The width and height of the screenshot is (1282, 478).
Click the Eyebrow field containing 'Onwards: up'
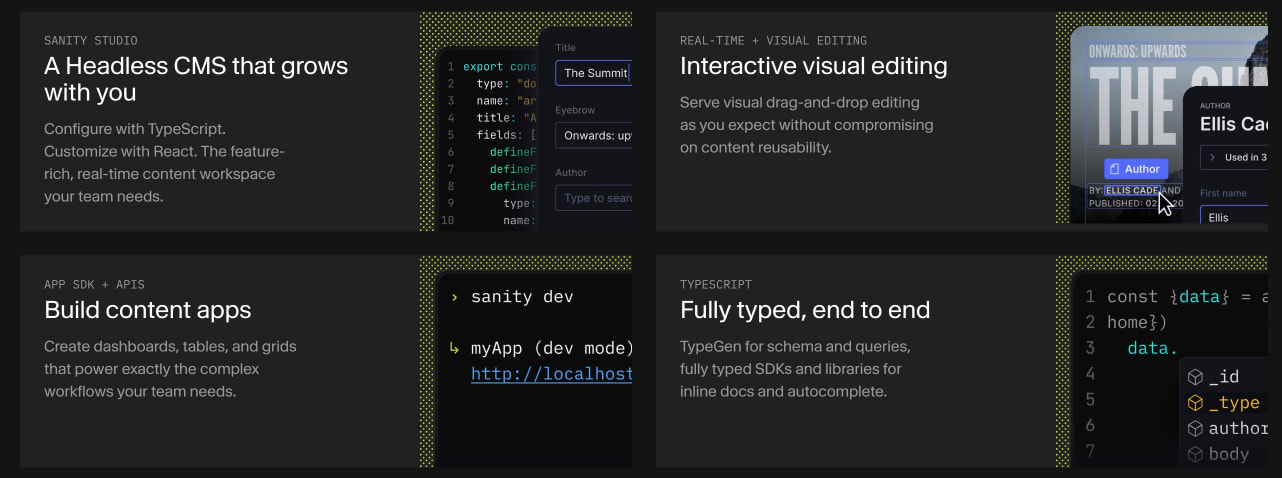593,135
